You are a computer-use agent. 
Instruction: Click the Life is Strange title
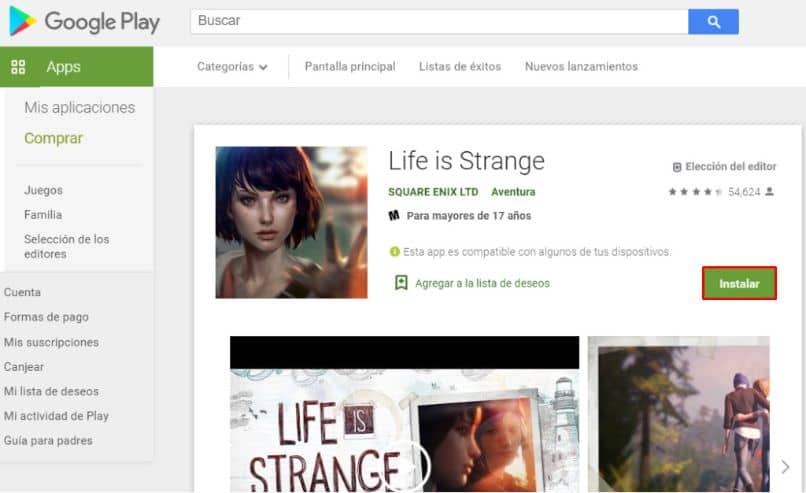click(x=466, y=161)
